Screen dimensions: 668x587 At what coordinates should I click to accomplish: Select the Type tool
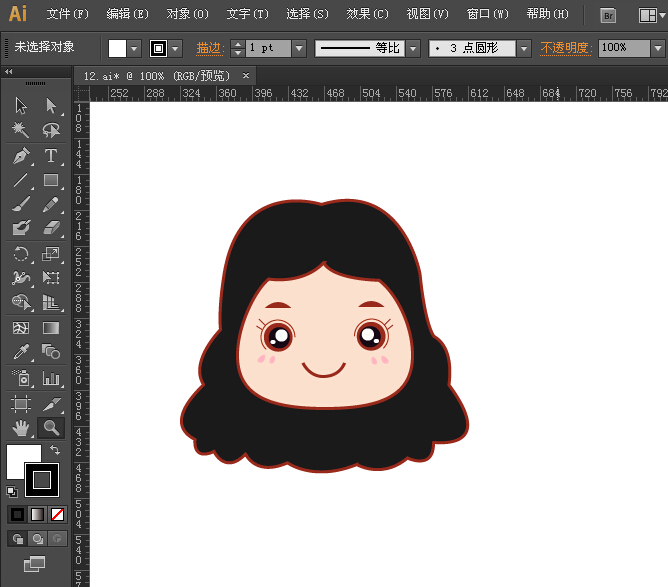50,156
